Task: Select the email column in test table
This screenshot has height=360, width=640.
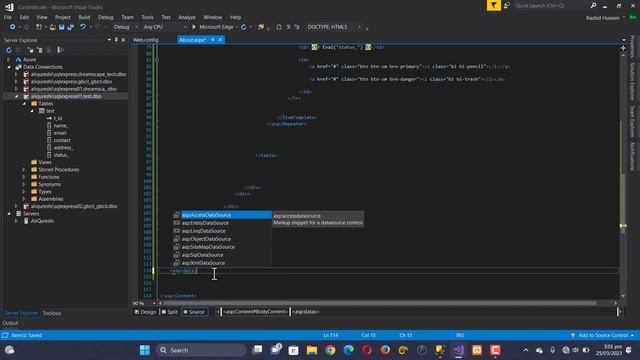Action: pos(60,133)
